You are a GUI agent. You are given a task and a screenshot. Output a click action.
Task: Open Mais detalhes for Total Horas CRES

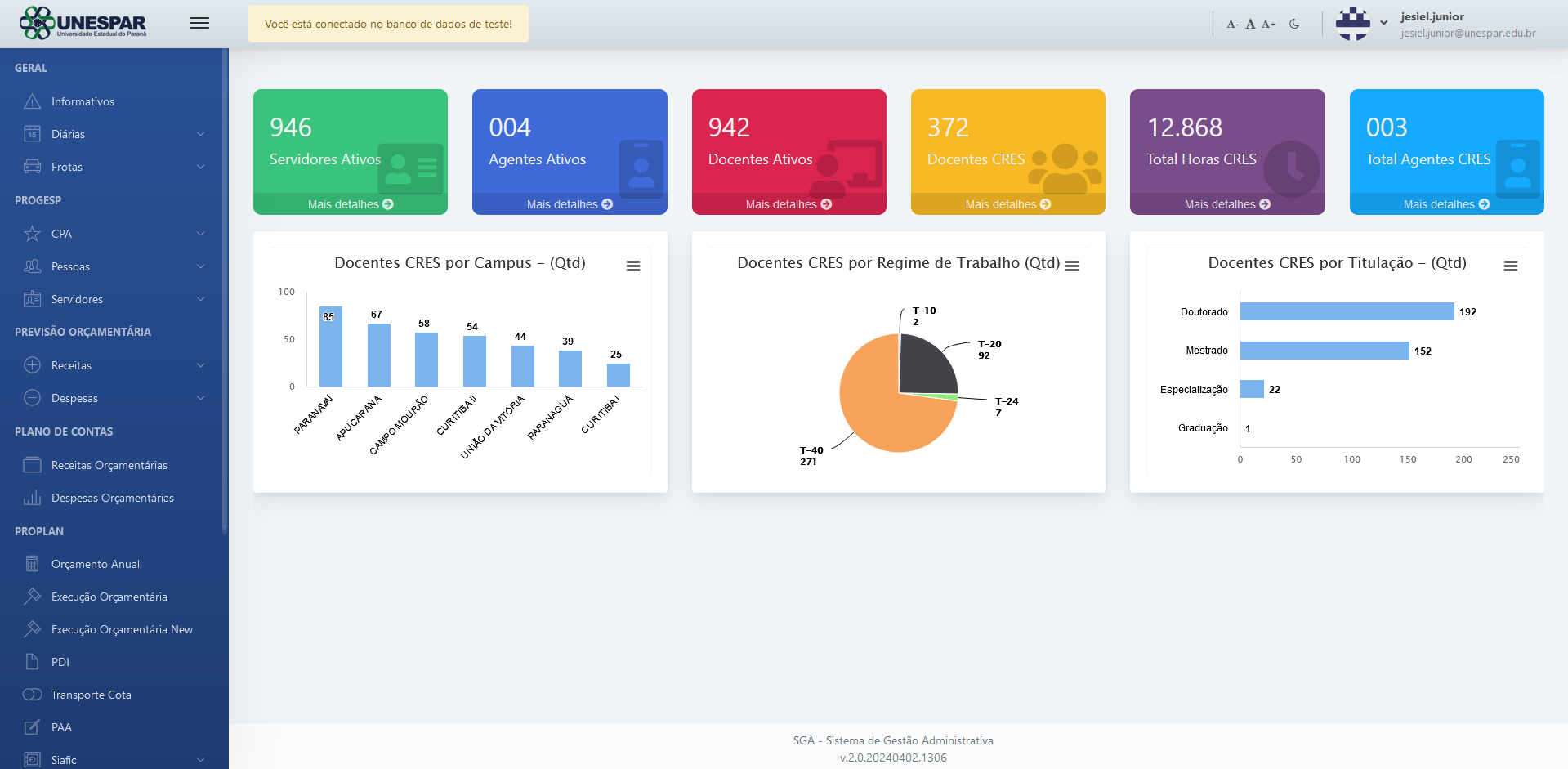point(1227,204)
